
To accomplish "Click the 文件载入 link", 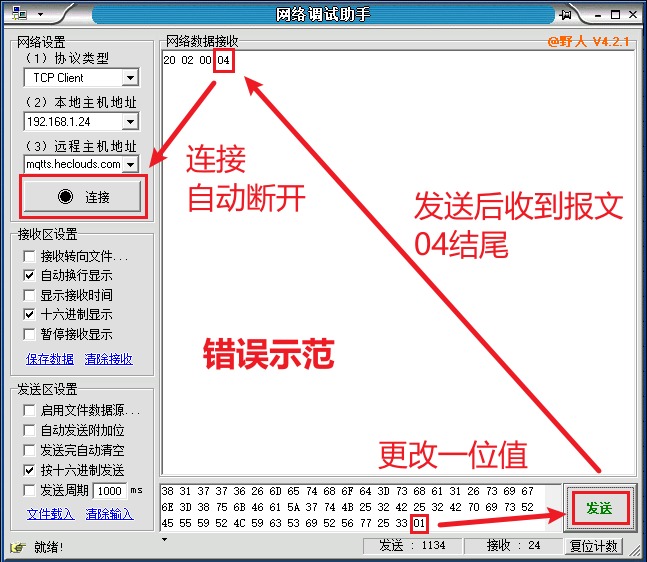I will click(51, 514).
